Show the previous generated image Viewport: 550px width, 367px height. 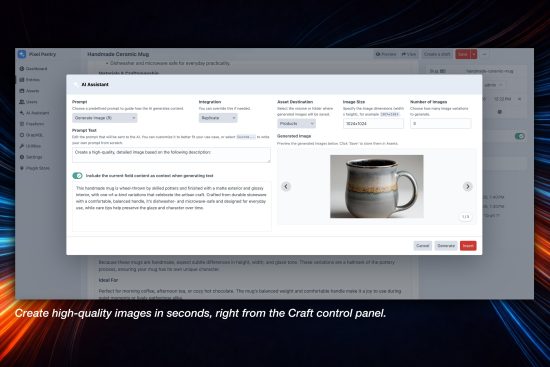pos(286,186)
